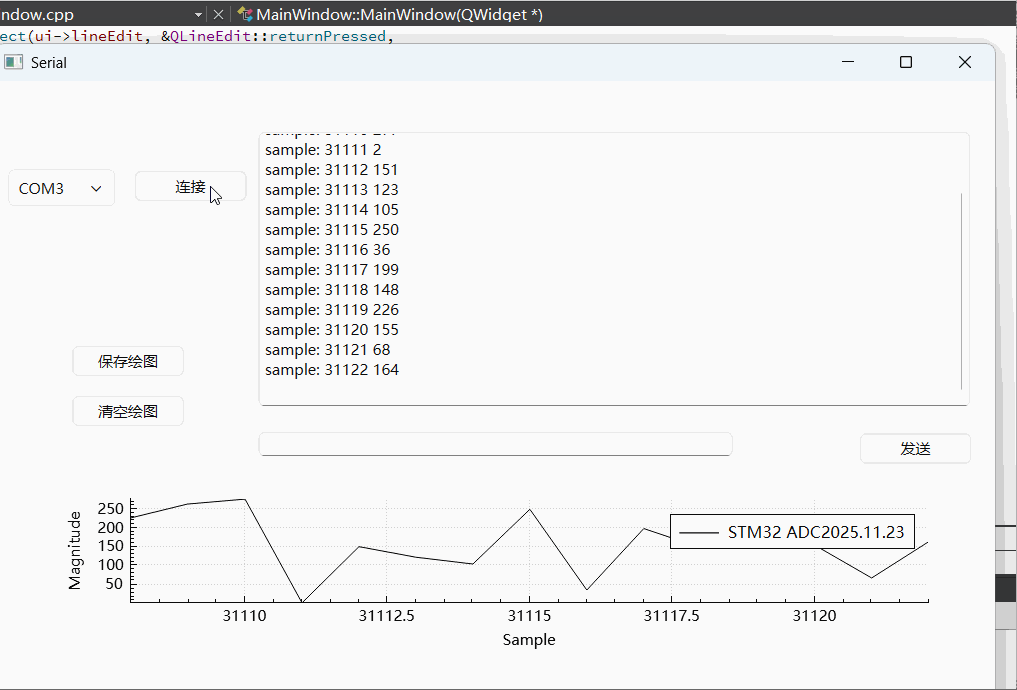Click the 清空绘图 clear plot button
This screenshot has width=1017, height=690.
128,411
